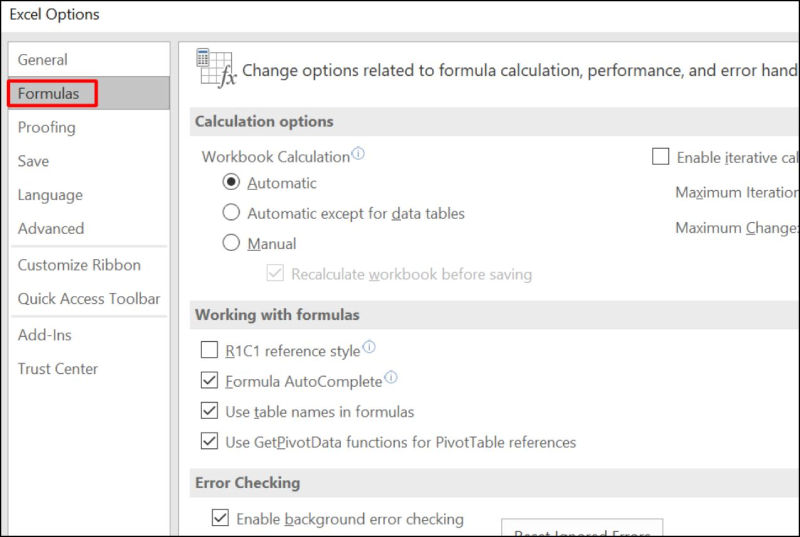Uncheck Use GetPivotData functions checkbox
800x537 pixels.
point(209,441)
